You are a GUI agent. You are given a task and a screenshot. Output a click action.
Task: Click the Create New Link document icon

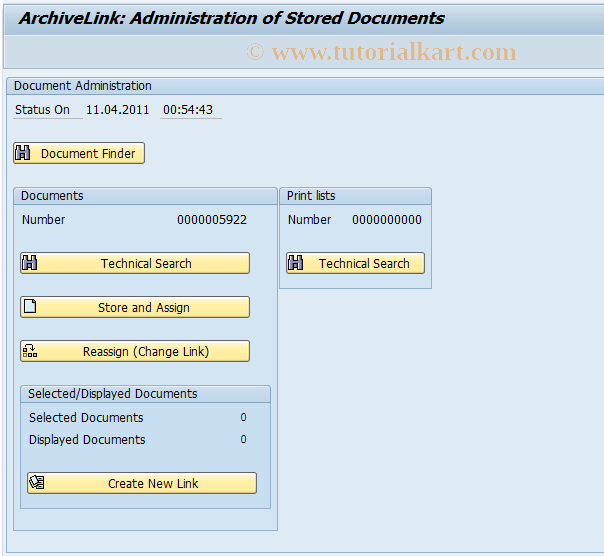click(37, 482)
